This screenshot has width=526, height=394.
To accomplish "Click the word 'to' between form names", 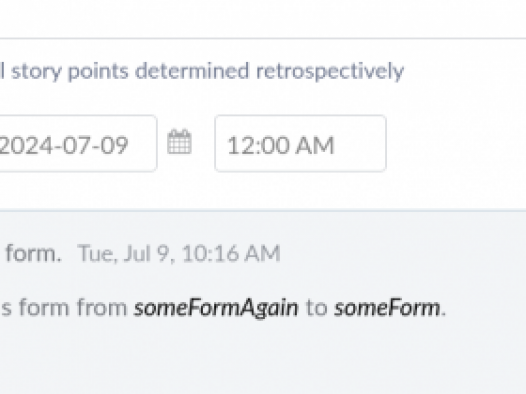I will click(316, 307).
